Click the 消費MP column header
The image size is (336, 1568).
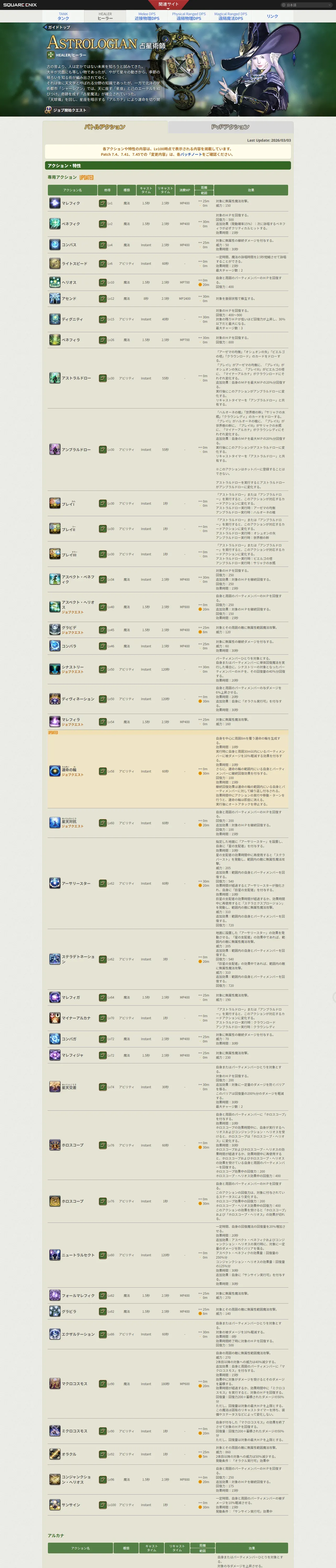pos(184,190)
